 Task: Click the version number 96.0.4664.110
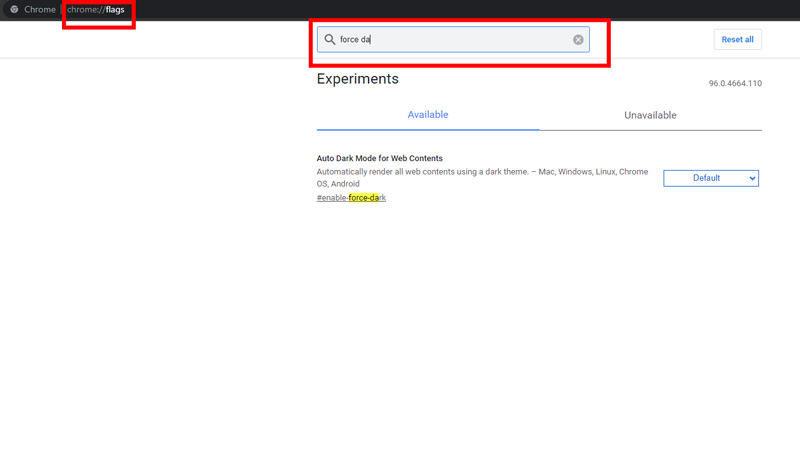(735, 83)
